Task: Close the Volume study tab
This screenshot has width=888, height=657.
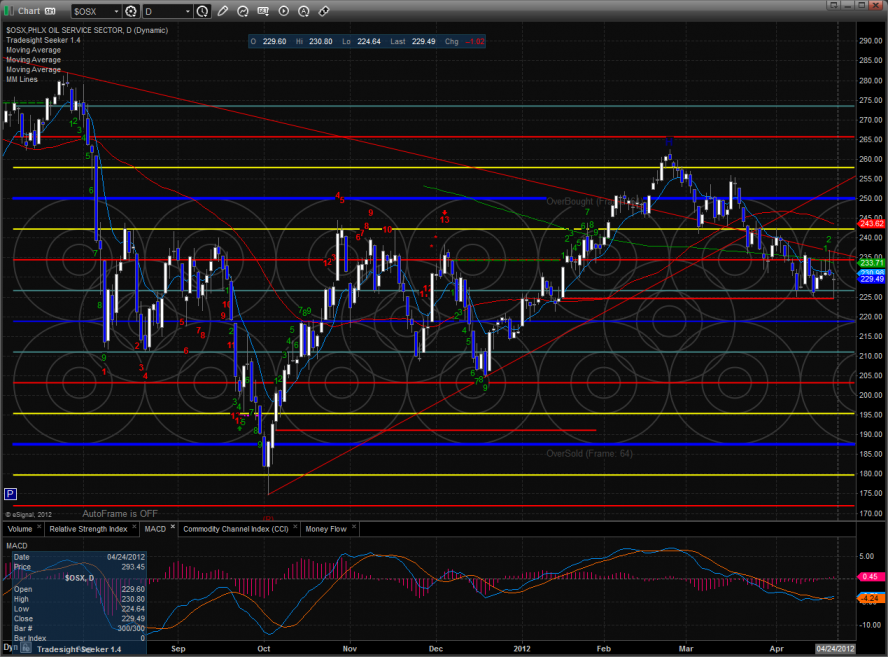Action: coord(39,528)
